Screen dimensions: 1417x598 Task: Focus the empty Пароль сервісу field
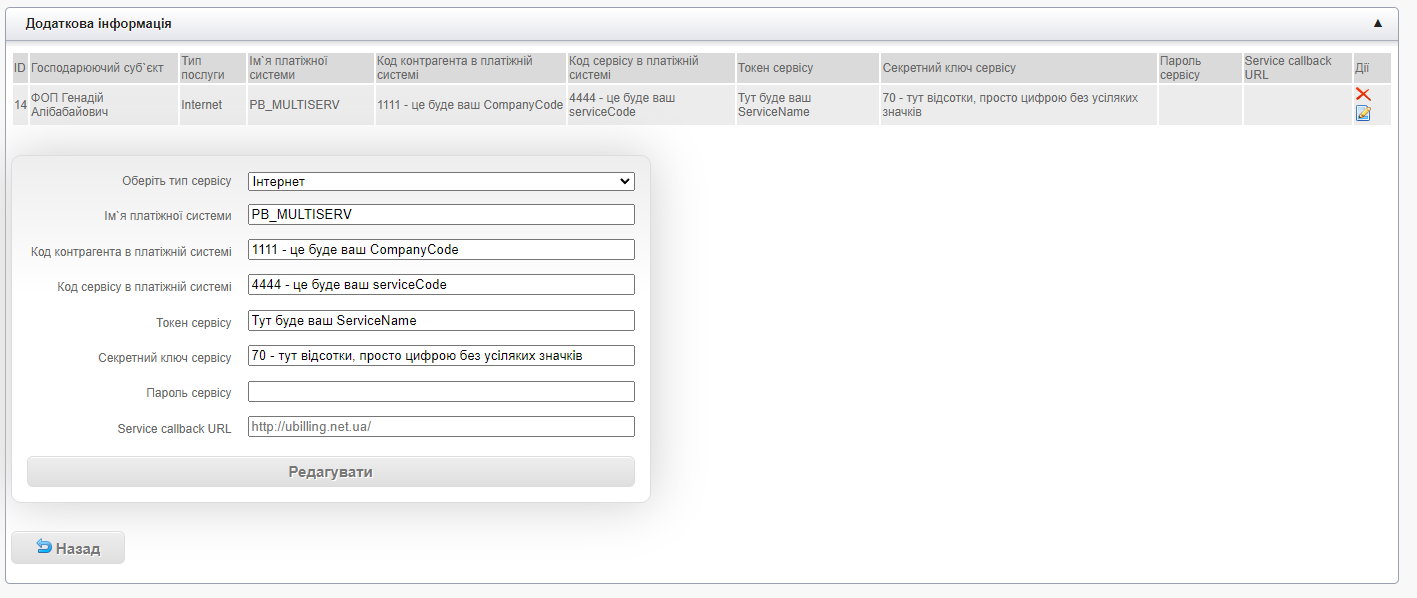tap(441, 392)
